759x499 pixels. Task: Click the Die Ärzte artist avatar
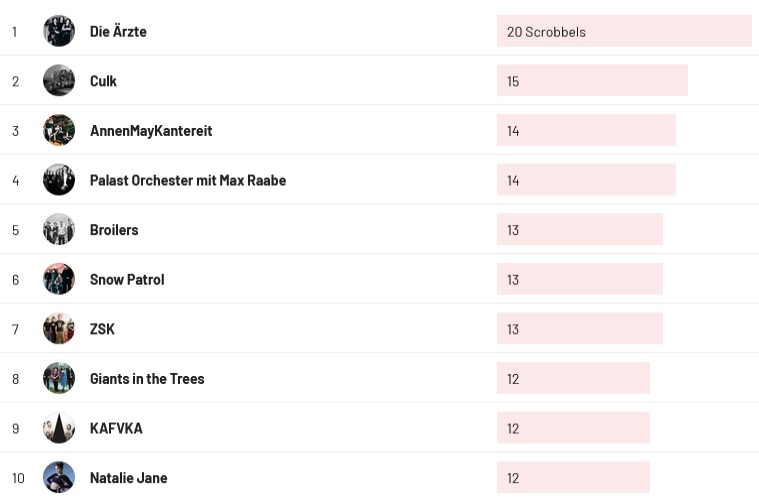pyautogui.click(x=59, y=31)
